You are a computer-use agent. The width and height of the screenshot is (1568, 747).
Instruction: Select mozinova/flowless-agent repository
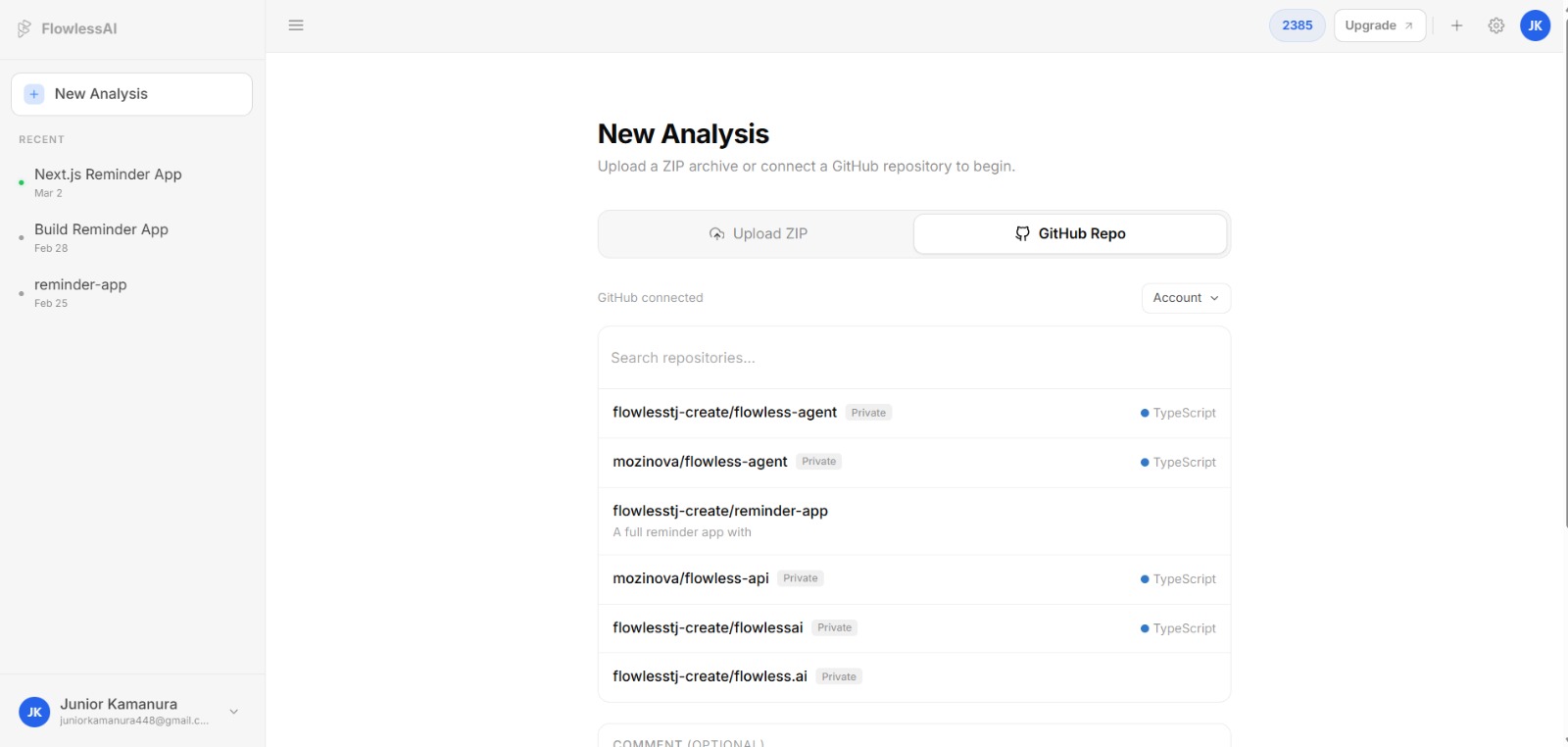click(x=914, y=462)
